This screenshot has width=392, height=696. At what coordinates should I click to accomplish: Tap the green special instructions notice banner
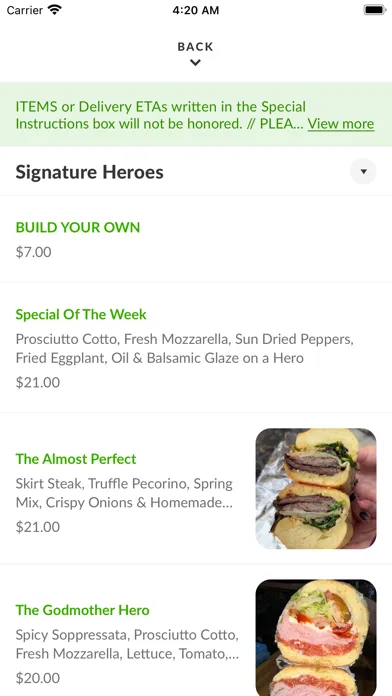click(196, 115)
